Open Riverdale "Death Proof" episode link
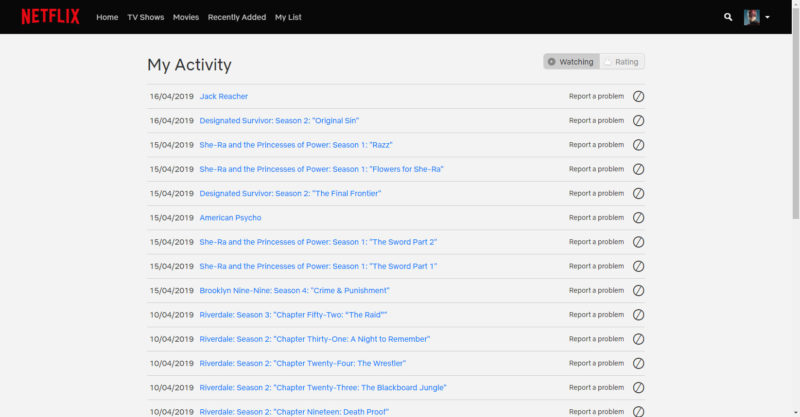Viewport: 800px width, 417px height. point(294,411)
